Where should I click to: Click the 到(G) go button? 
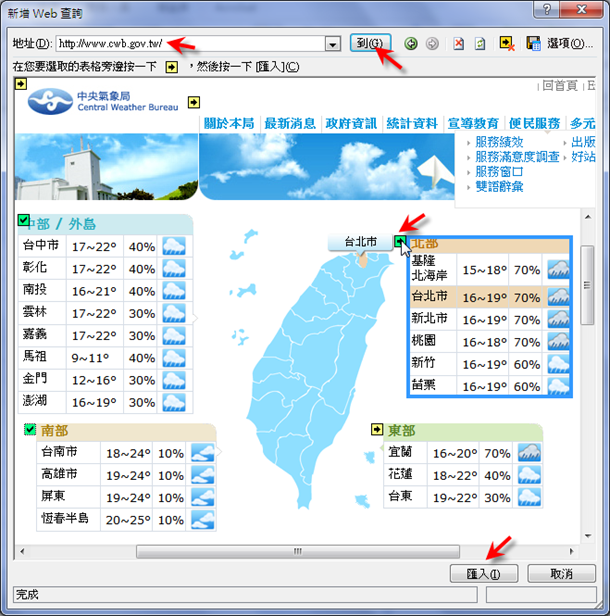tap(370, 43)
